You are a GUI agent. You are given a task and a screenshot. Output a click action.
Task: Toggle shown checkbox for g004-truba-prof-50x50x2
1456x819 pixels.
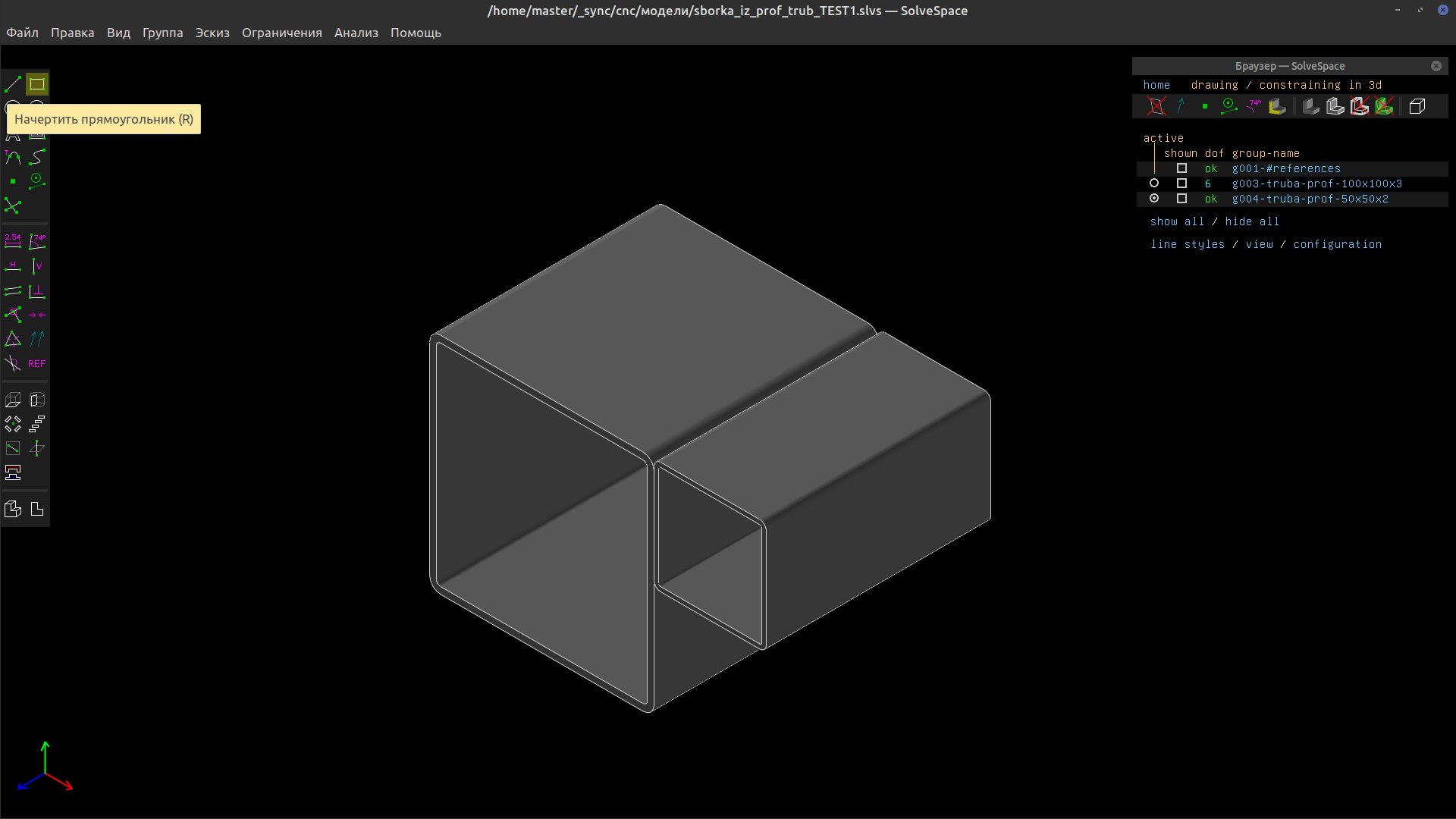[1181, 199]
